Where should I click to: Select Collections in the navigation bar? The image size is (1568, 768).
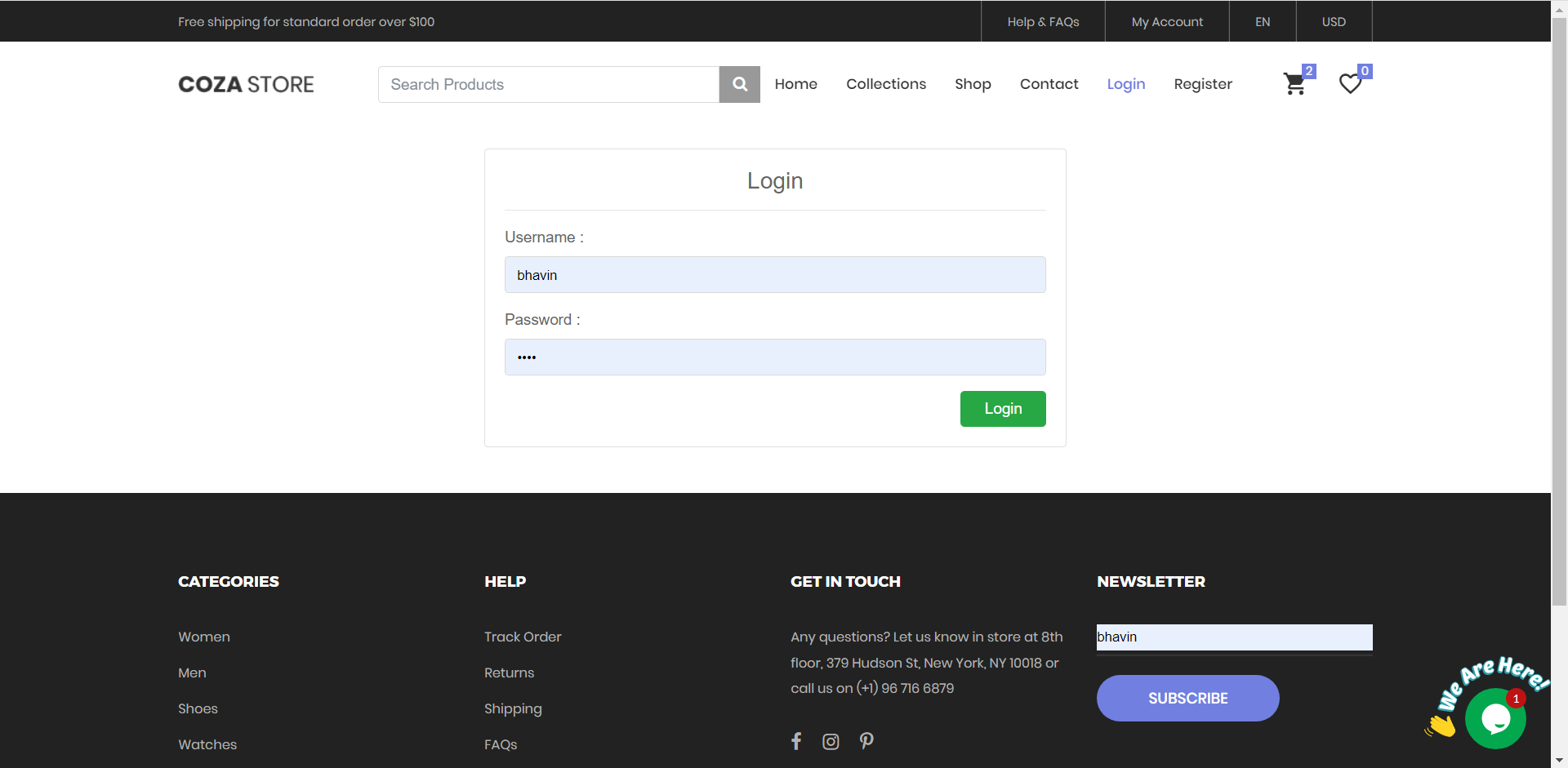click(886, 84)
